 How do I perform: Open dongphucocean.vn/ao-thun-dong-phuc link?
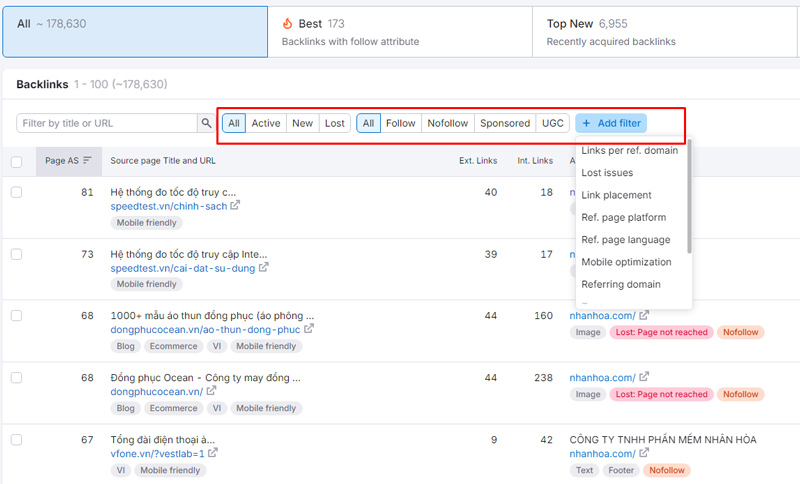coord(205,329)
